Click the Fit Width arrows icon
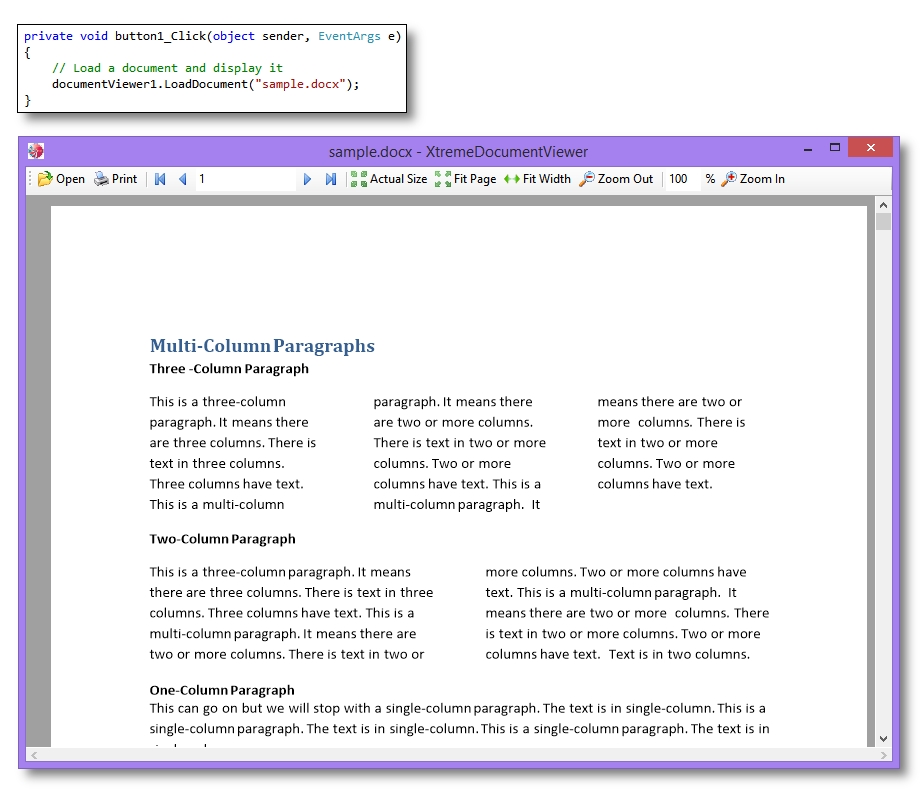Screen dimensions: 923x792 click(512, 179)
